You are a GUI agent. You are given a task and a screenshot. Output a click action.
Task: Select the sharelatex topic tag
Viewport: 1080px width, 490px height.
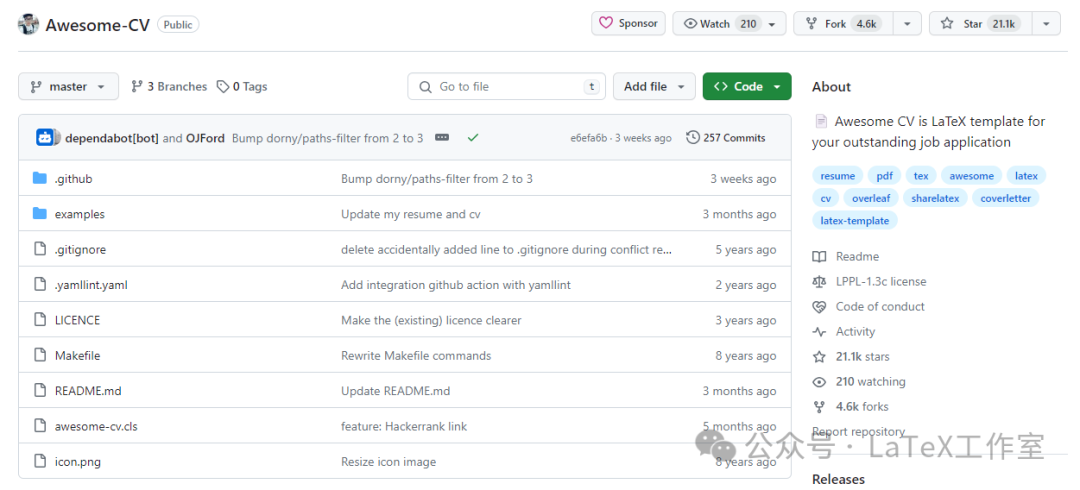pyautogui.click(x=935, y=198)
